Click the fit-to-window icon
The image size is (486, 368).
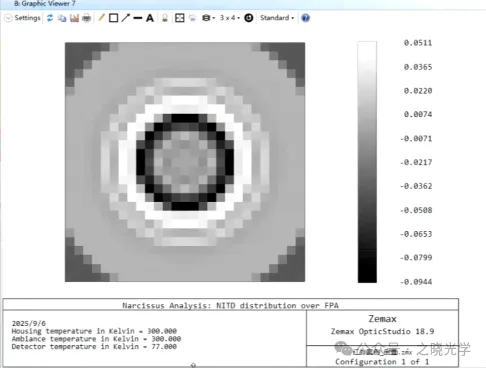coord(180,18)
